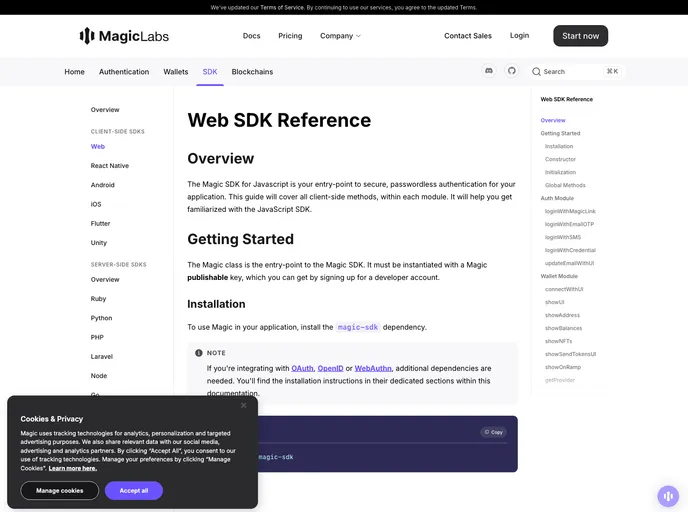Viewport: 688px width, 512px height.
Task: Click the NOTE info icon
Action: [199, 353]
